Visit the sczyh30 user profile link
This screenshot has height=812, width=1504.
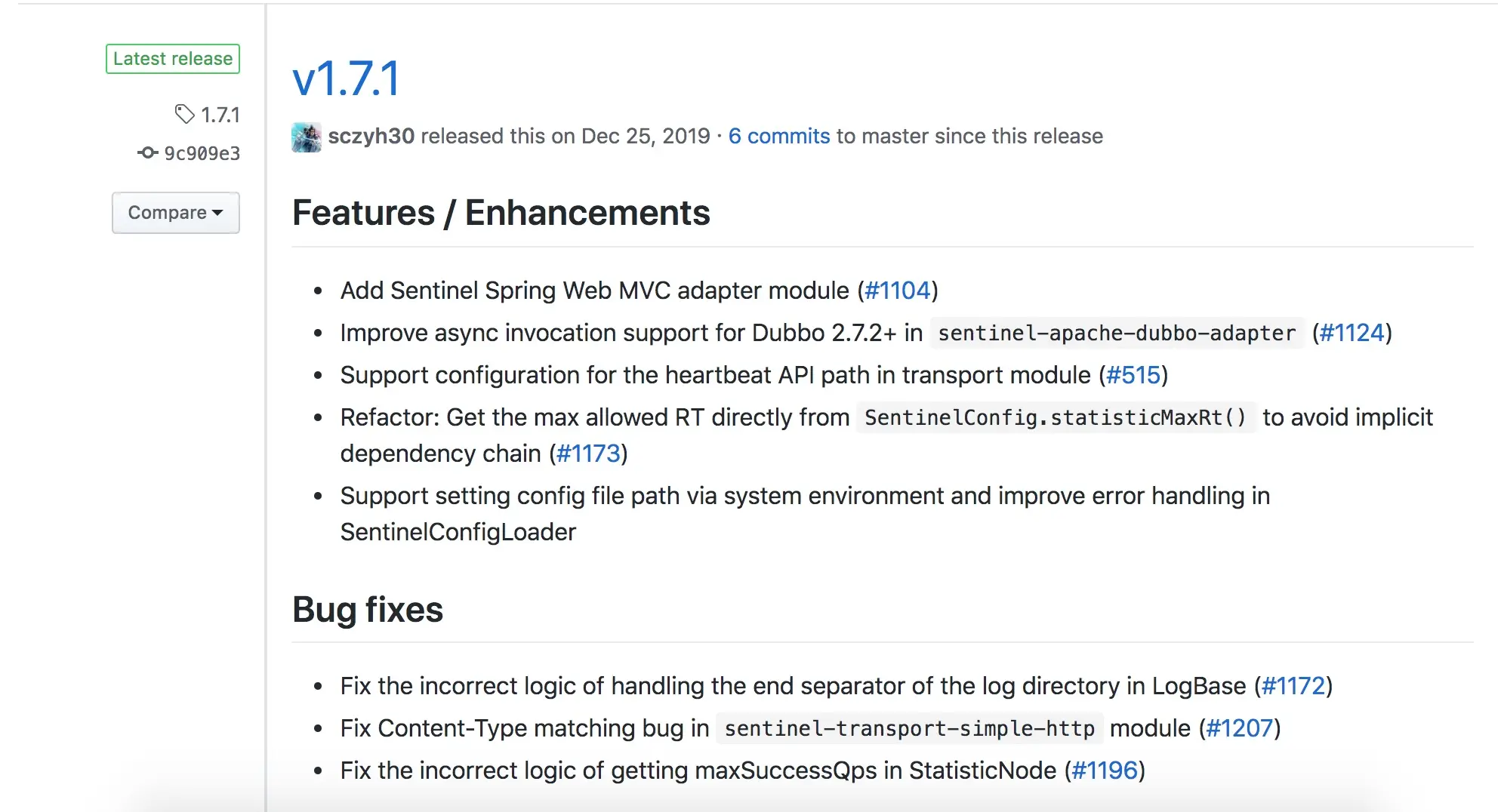pos(371,136)
